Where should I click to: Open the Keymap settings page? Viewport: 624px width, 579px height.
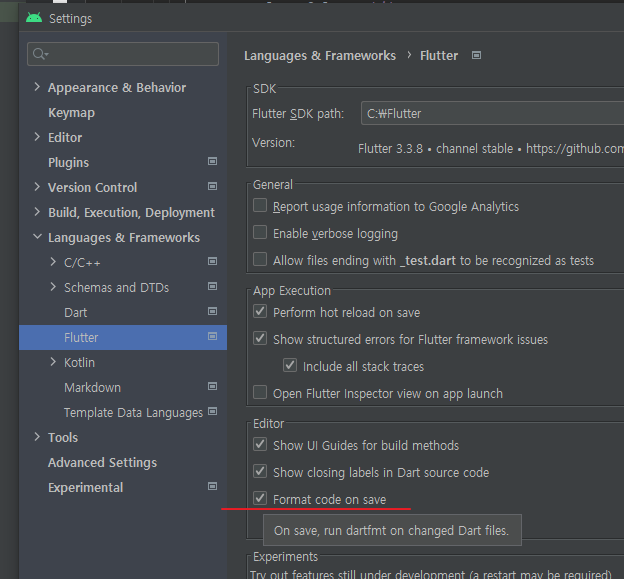[71, 113]
